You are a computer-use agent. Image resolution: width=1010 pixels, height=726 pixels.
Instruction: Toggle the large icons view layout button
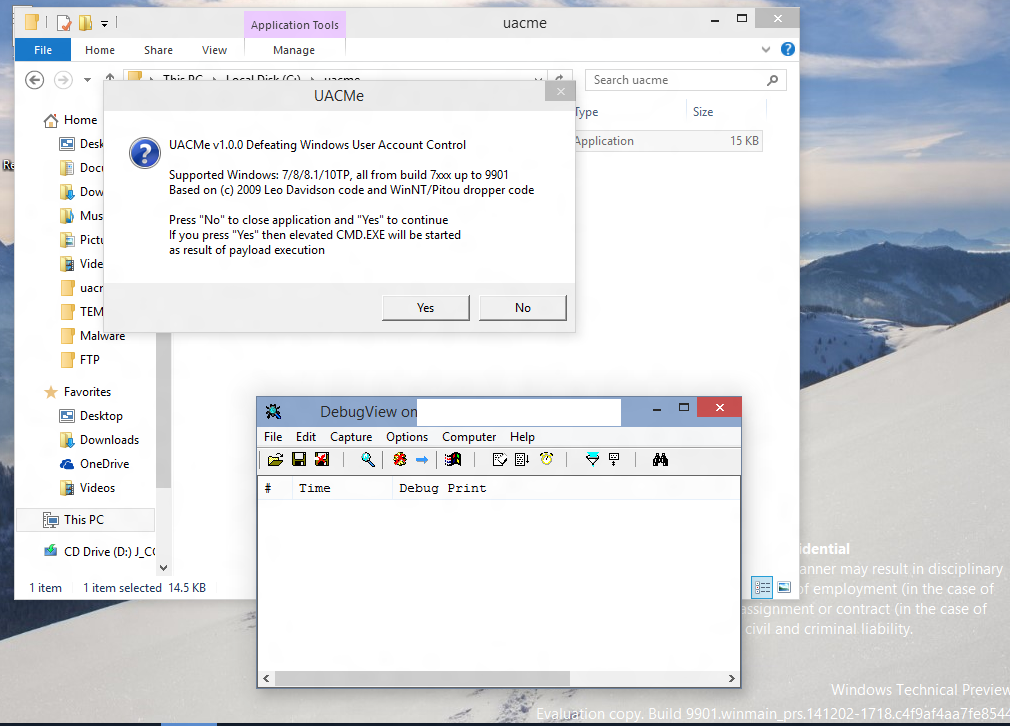point(784,587)
